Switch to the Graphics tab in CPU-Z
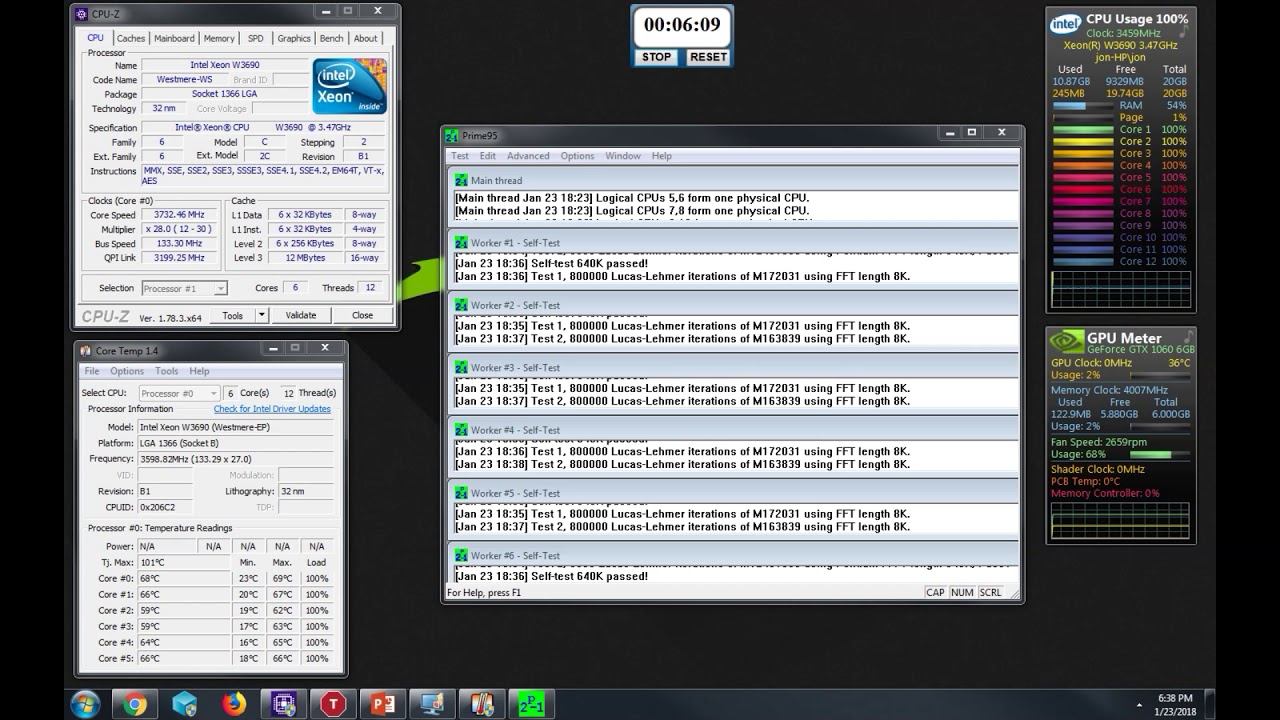Screen dimensions: 1280x720 (x=294, y=38)
